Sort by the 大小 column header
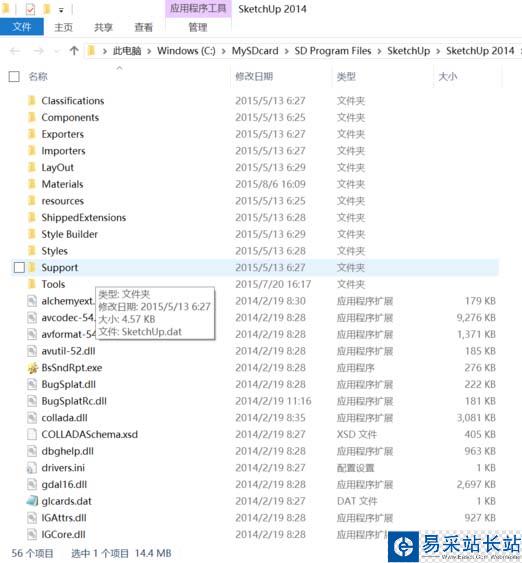522x563 pixels. 448,76
